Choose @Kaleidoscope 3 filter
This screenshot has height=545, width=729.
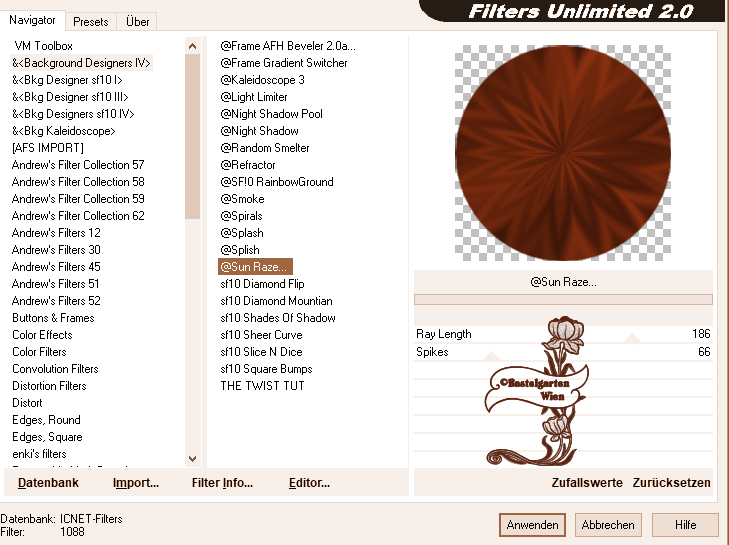pos(262,80)
